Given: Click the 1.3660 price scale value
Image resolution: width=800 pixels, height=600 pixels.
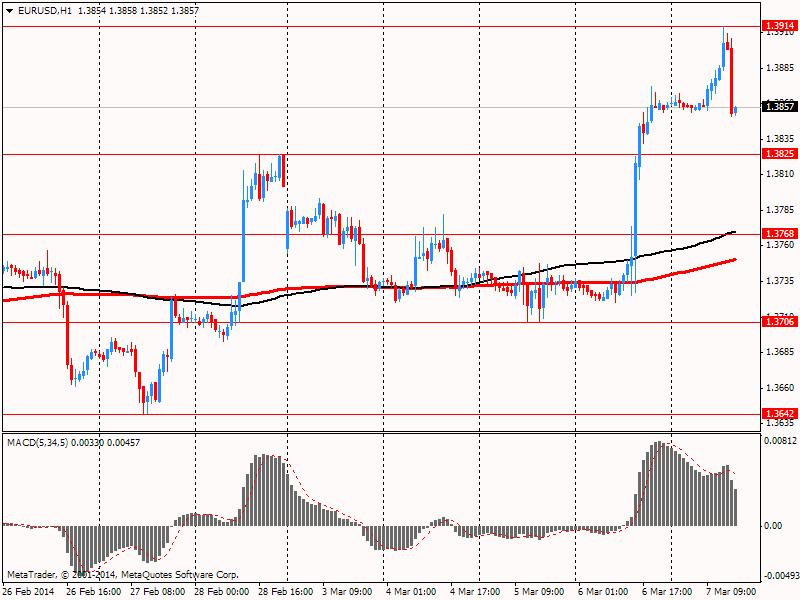Looking at the screenshot, I should point(781,388).
